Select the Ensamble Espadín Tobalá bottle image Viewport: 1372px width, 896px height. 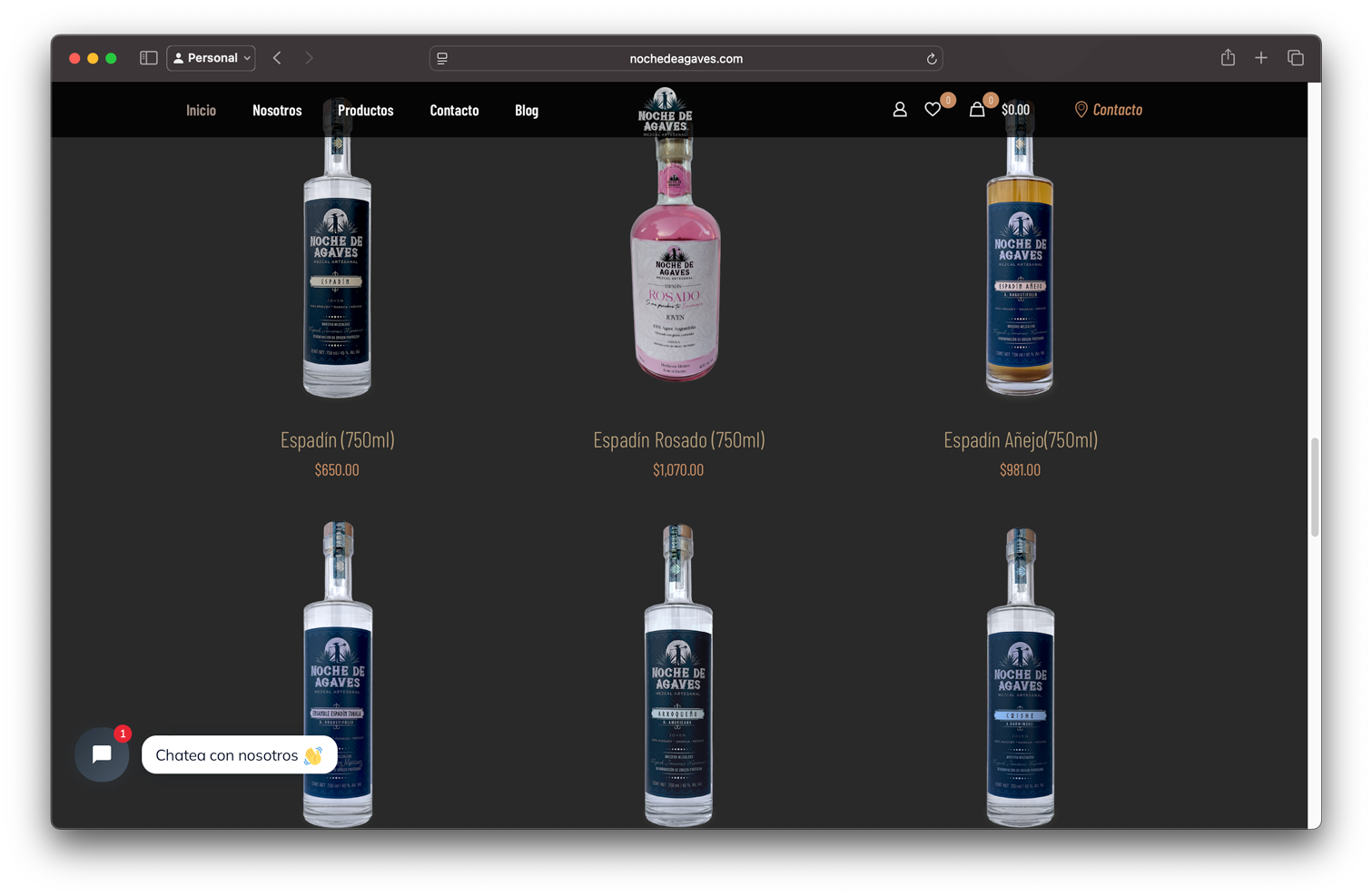click(x=337, y=675)
